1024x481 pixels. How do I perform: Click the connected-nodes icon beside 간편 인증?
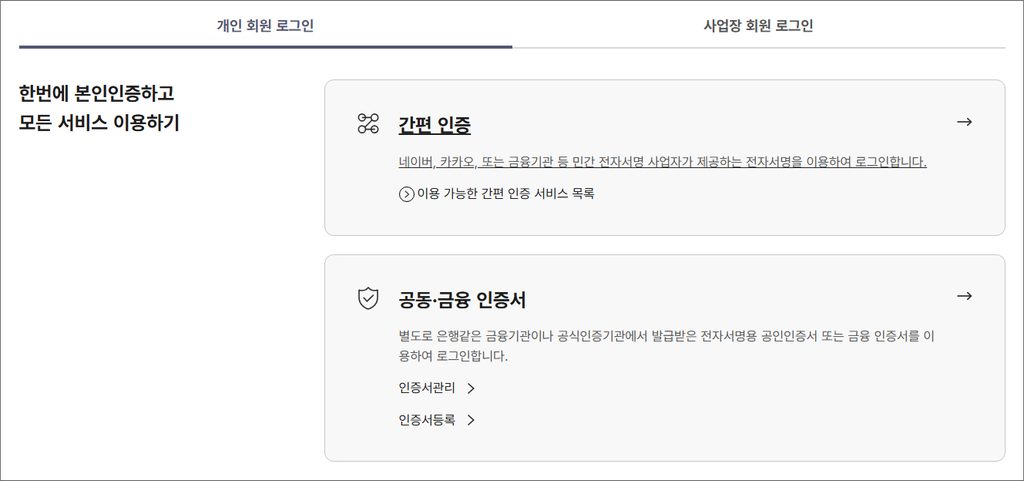(x=368, y=123)
